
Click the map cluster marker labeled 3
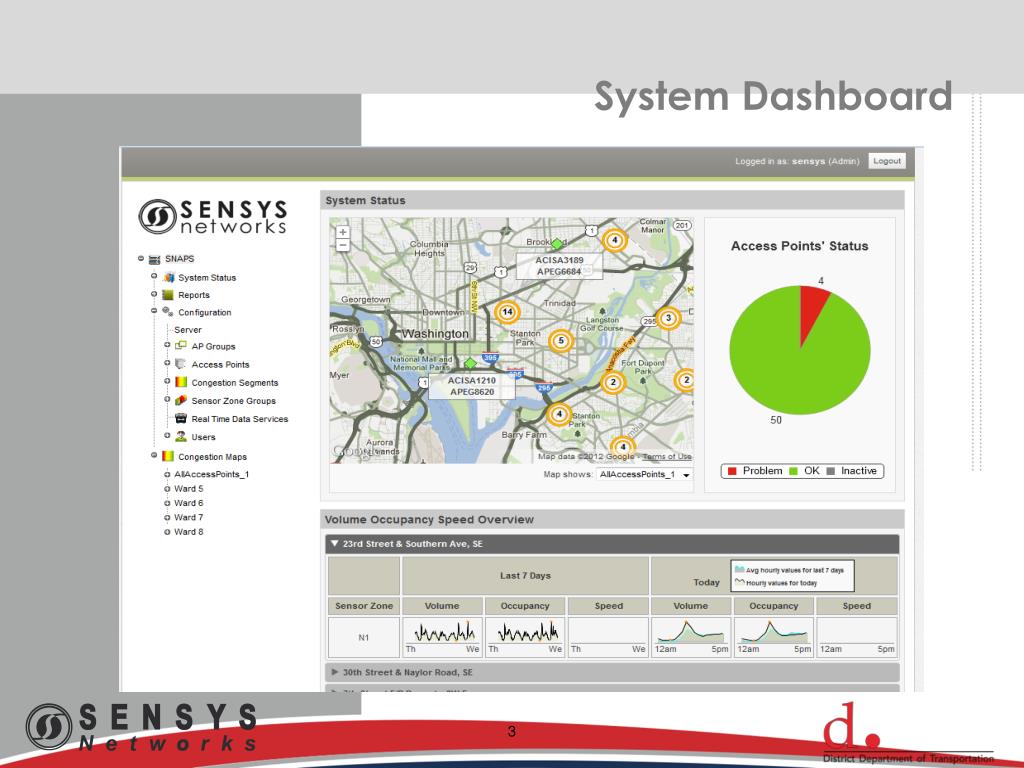coord(668,319)
